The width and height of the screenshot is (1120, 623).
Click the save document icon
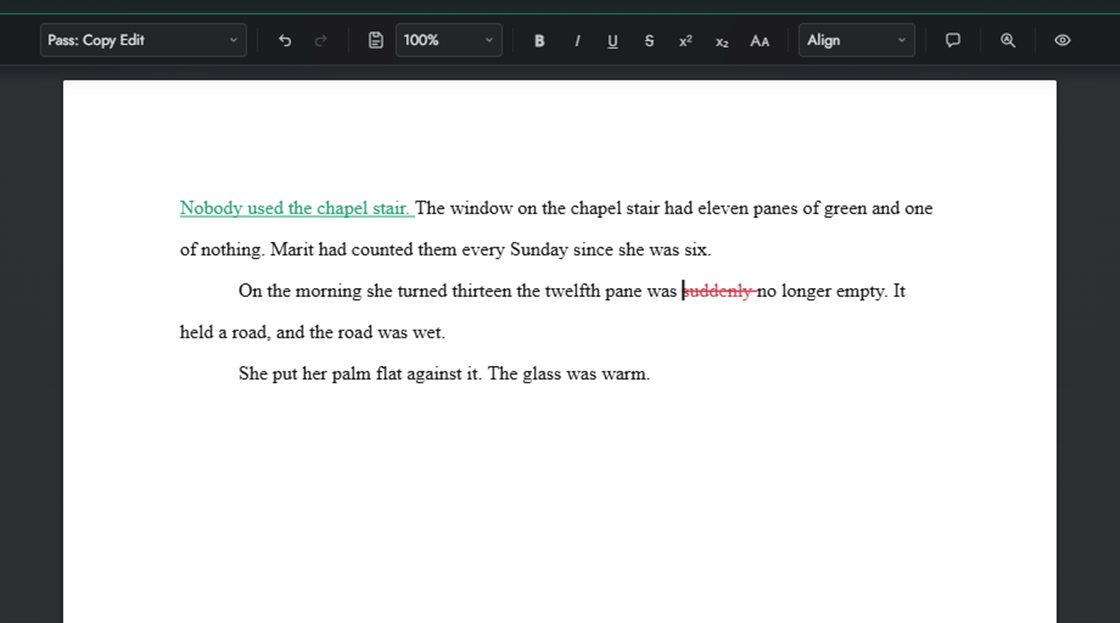tap(376, 40)
